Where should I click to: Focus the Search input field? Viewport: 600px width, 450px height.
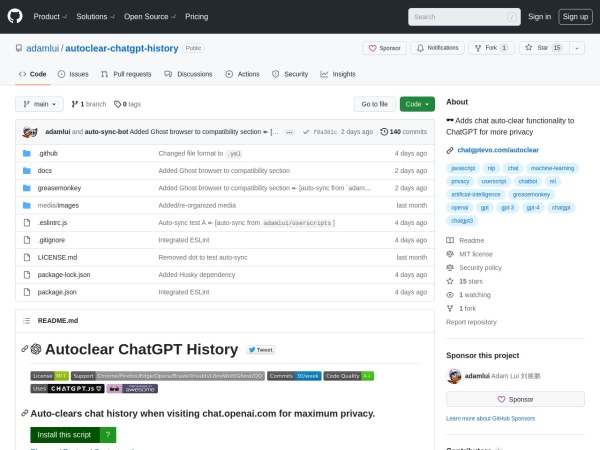[x=464, y=17]
